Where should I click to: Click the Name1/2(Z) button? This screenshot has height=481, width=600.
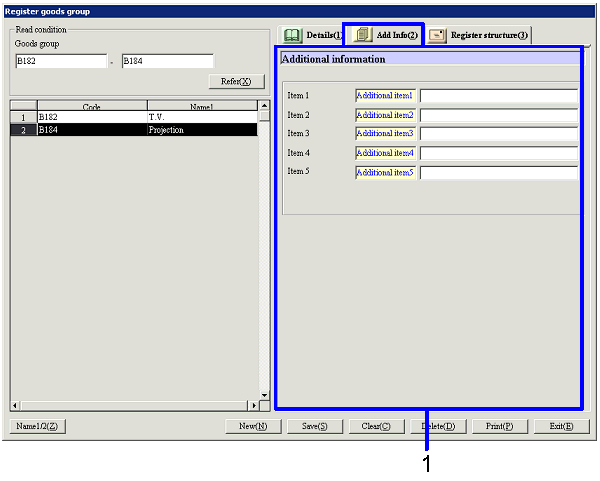(38, 426)
